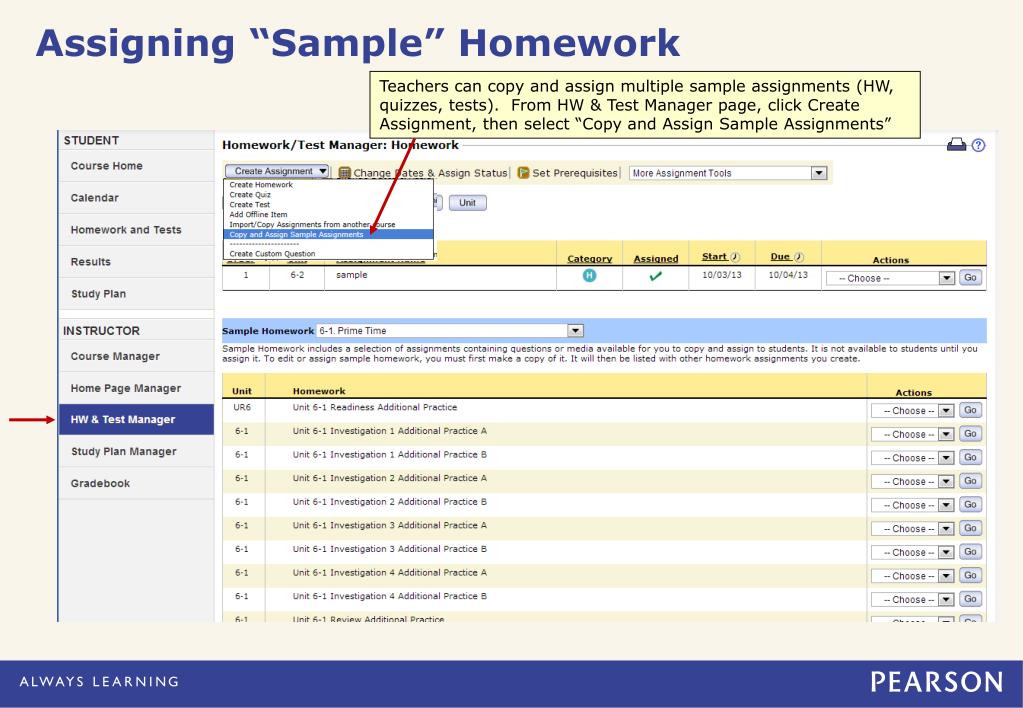Open the help question mark icon
This screenshot has height=708, width=1023.
tap(978, 145)
